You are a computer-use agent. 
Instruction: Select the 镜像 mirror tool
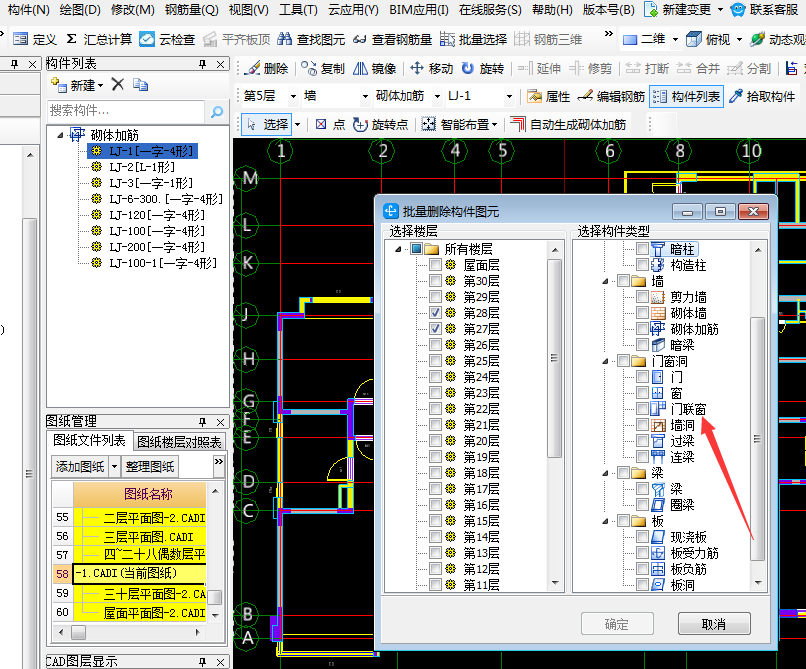point(375,68)
